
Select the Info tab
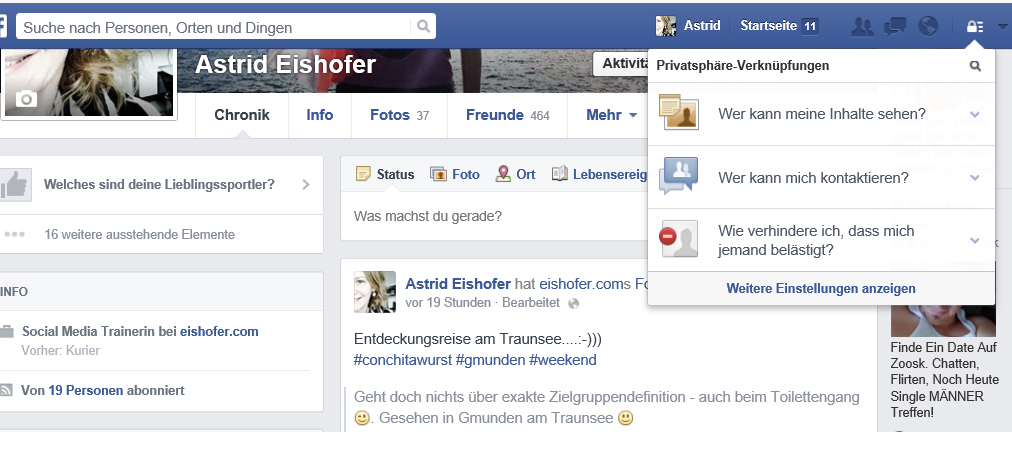pyautogui.click(x=319, y=115)
